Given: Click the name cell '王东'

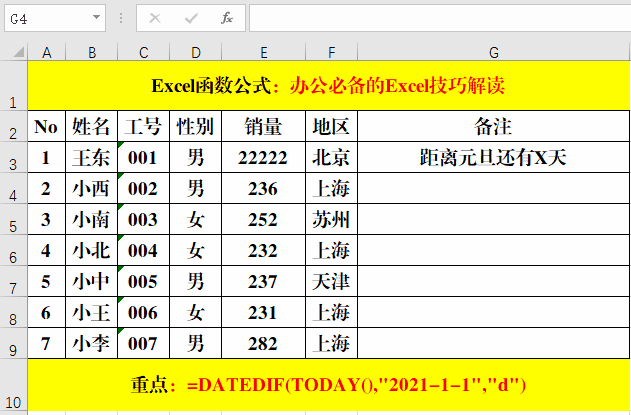Looking at the screenshot, I should tap(92, 157).
